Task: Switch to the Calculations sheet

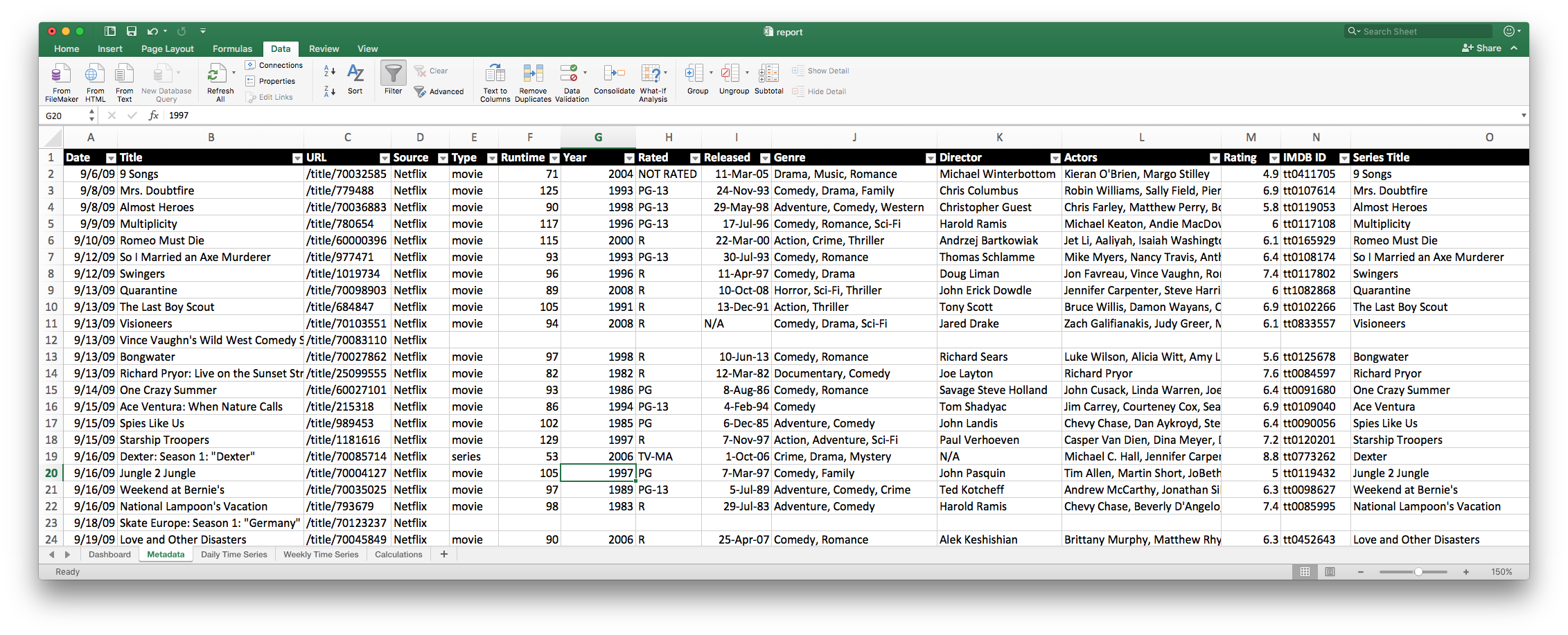Action: point(398,555)
